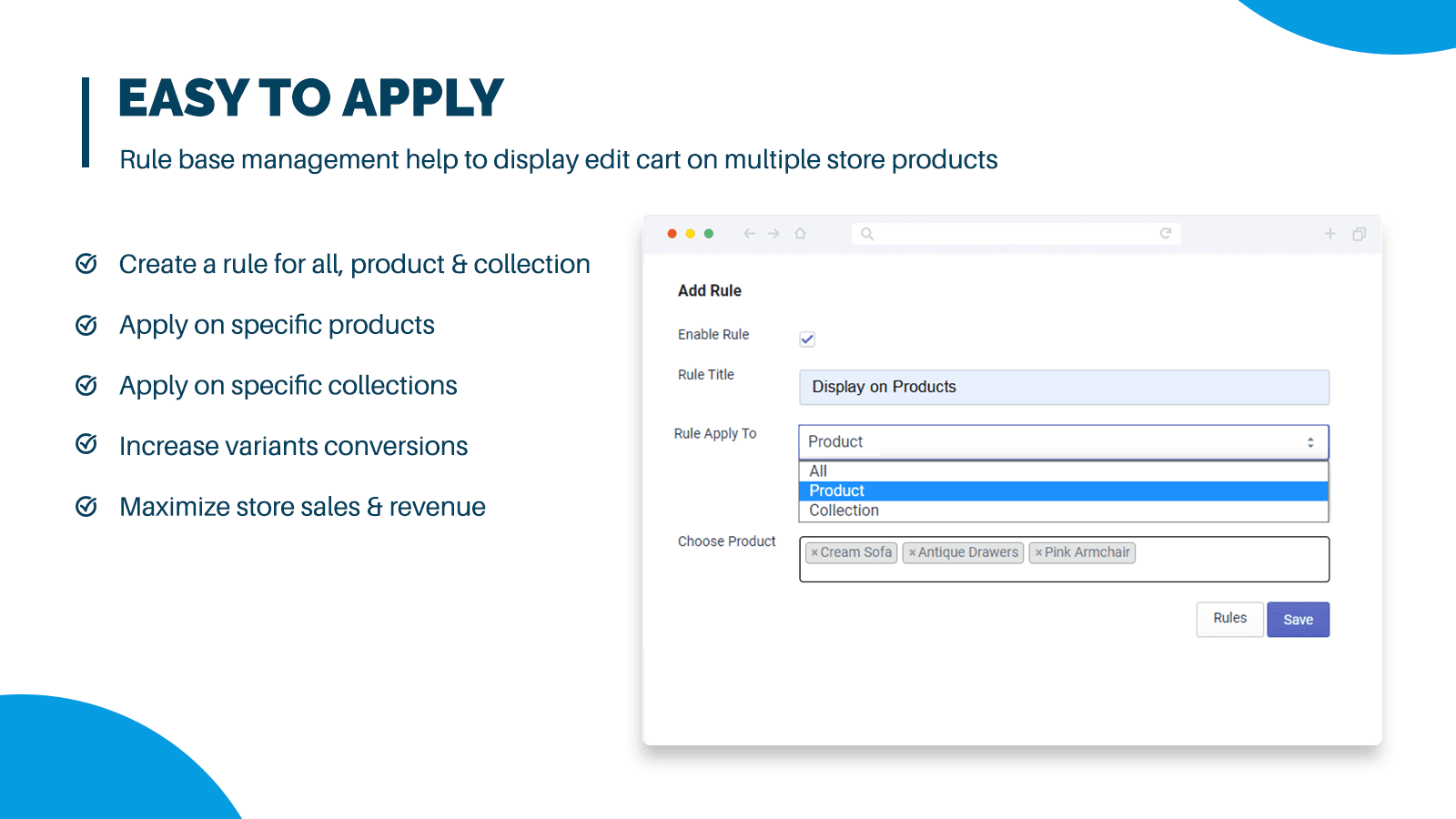Focus the Rule Title text field

(x=1063, y=387)
